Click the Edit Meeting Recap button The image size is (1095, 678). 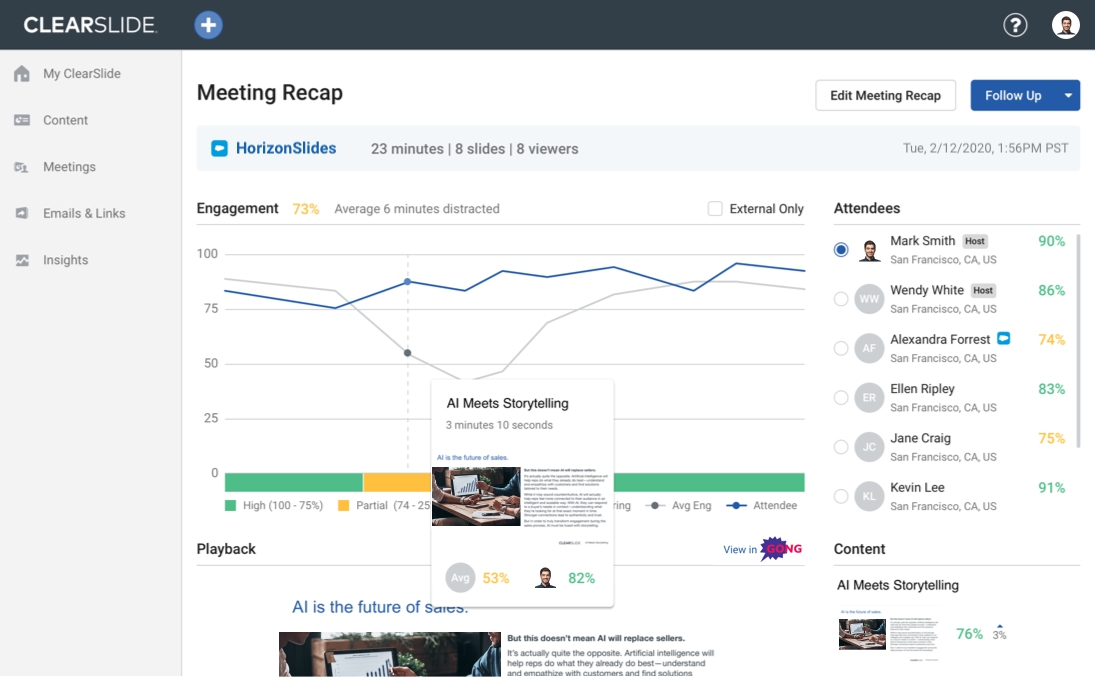(885, 95)
